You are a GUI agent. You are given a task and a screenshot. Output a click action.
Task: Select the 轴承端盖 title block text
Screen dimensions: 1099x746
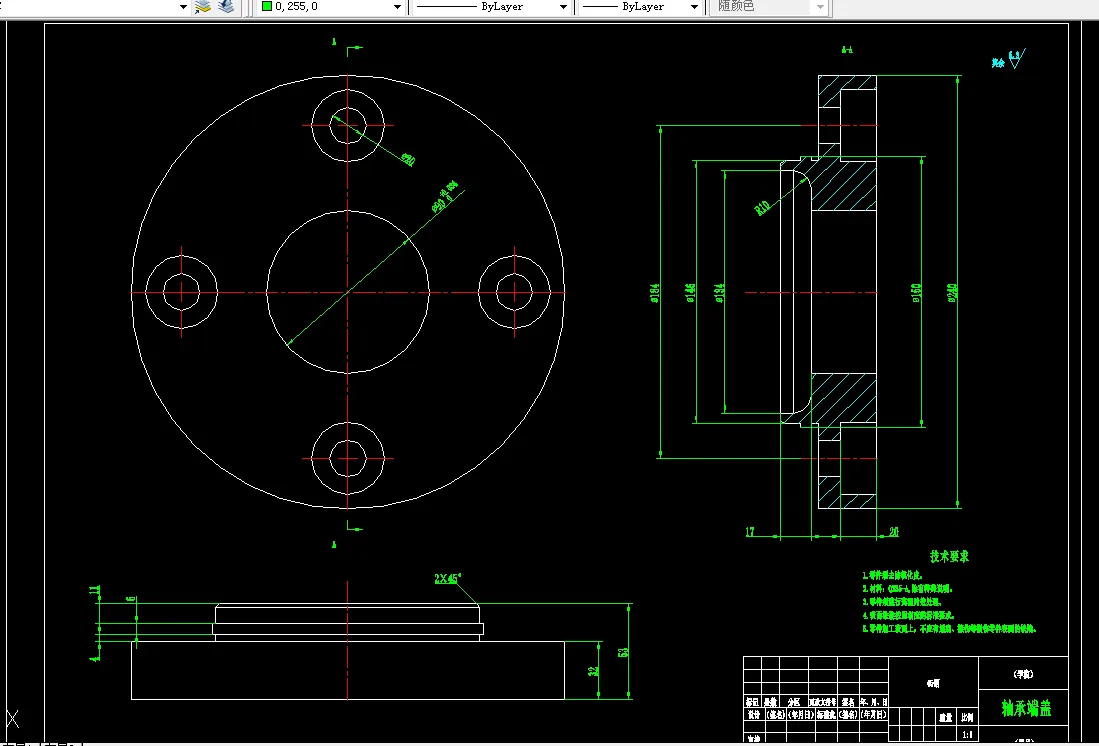1026,708
